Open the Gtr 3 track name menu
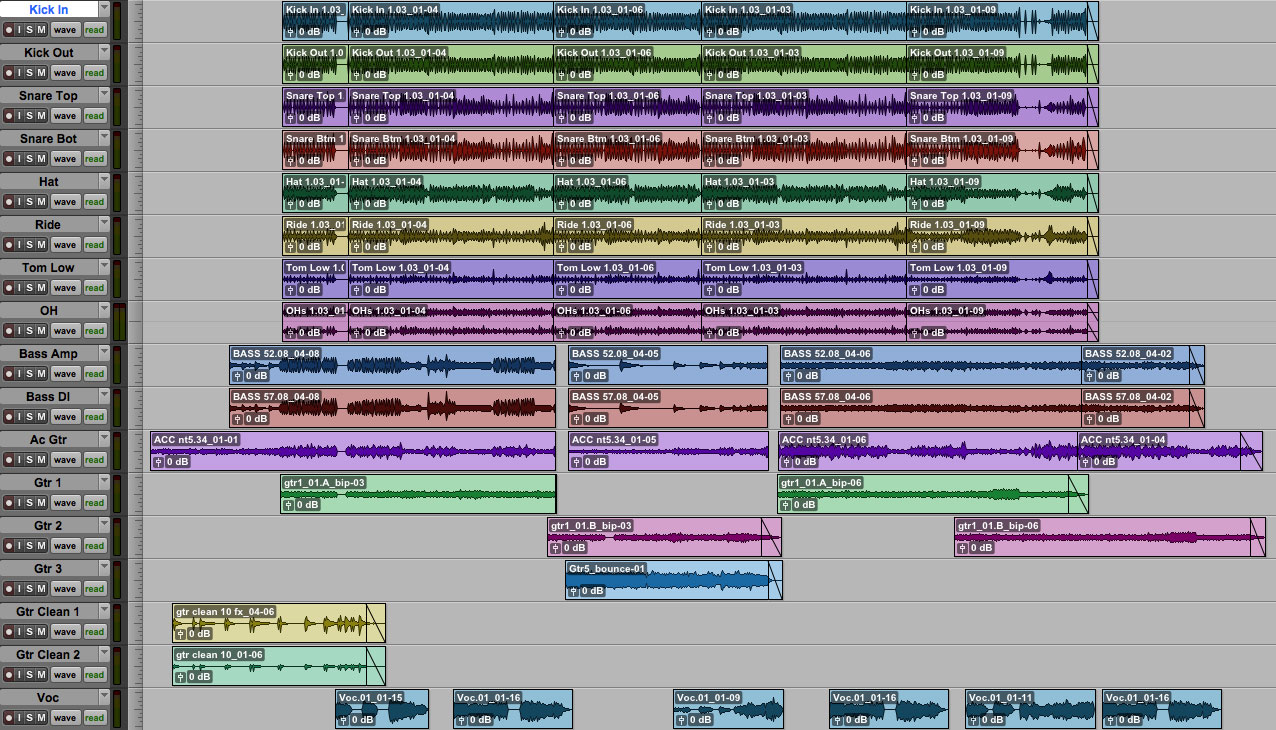Viewport: 1276px width, 730px height. [103, 567]
